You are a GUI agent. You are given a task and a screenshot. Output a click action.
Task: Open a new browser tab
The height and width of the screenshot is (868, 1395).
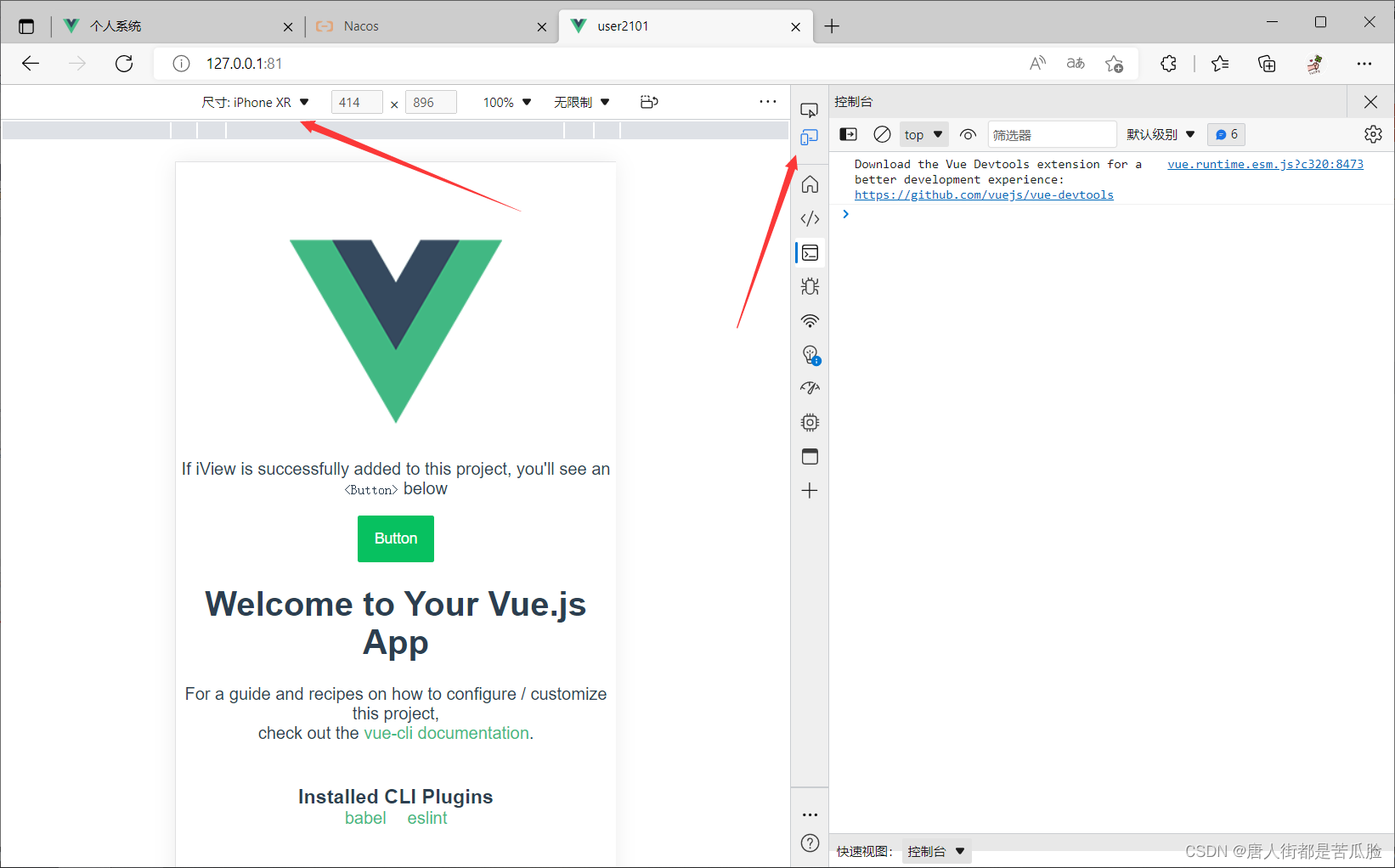click(832, 26)
